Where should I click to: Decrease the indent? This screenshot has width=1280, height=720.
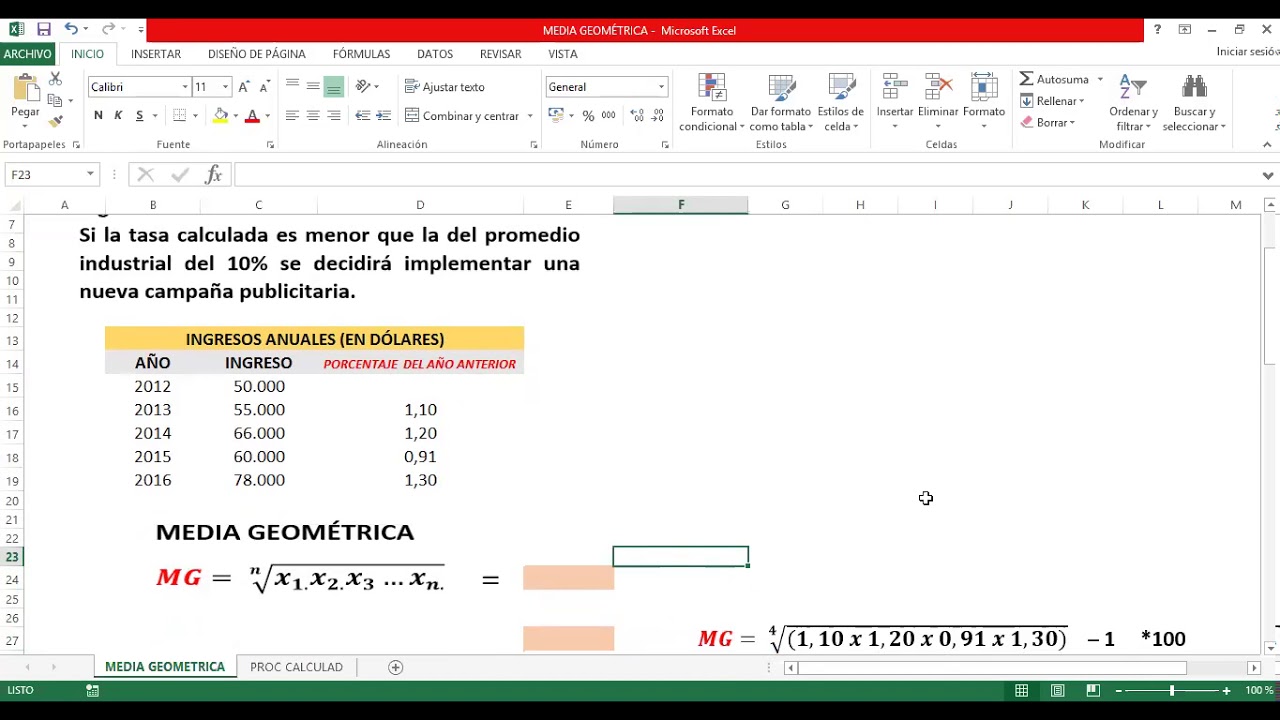pos(363,116)
